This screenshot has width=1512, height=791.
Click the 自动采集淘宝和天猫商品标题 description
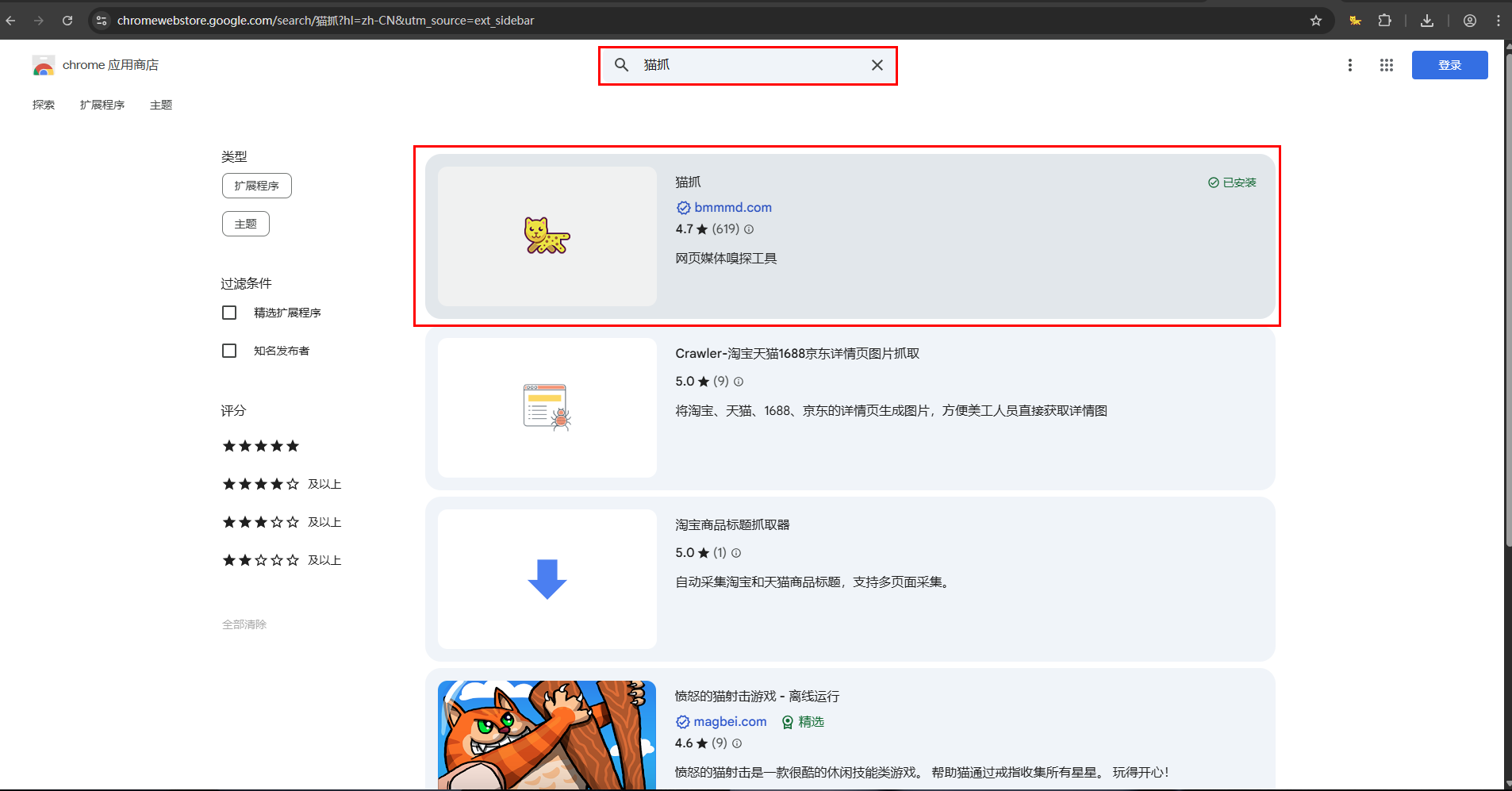pyautogui.click(x=813, y=582)
